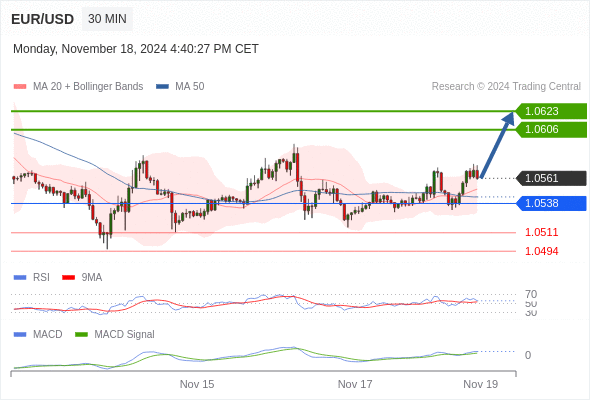The image size is (590, 400).
Task: Click the EUR/USD pair title
Action: point(43,19)
